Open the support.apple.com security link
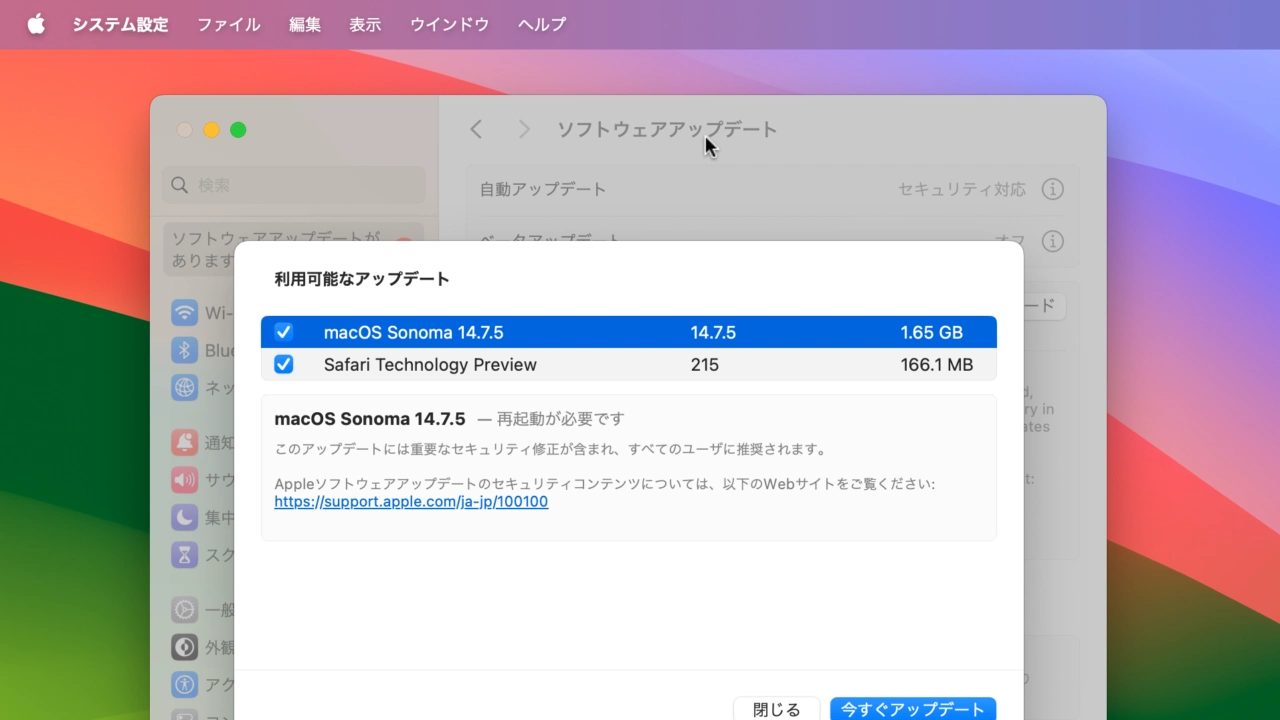 pyautogui.click(x=411, y=502)
